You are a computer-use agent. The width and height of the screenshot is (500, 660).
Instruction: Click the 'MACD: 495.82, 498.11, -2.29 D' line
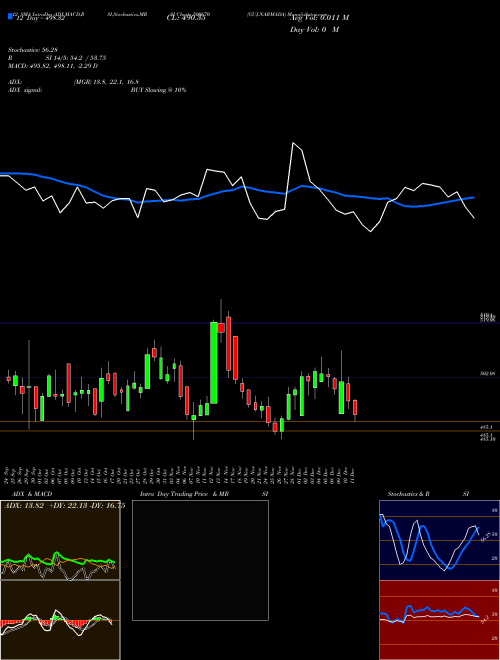click(x=53, y=66)
